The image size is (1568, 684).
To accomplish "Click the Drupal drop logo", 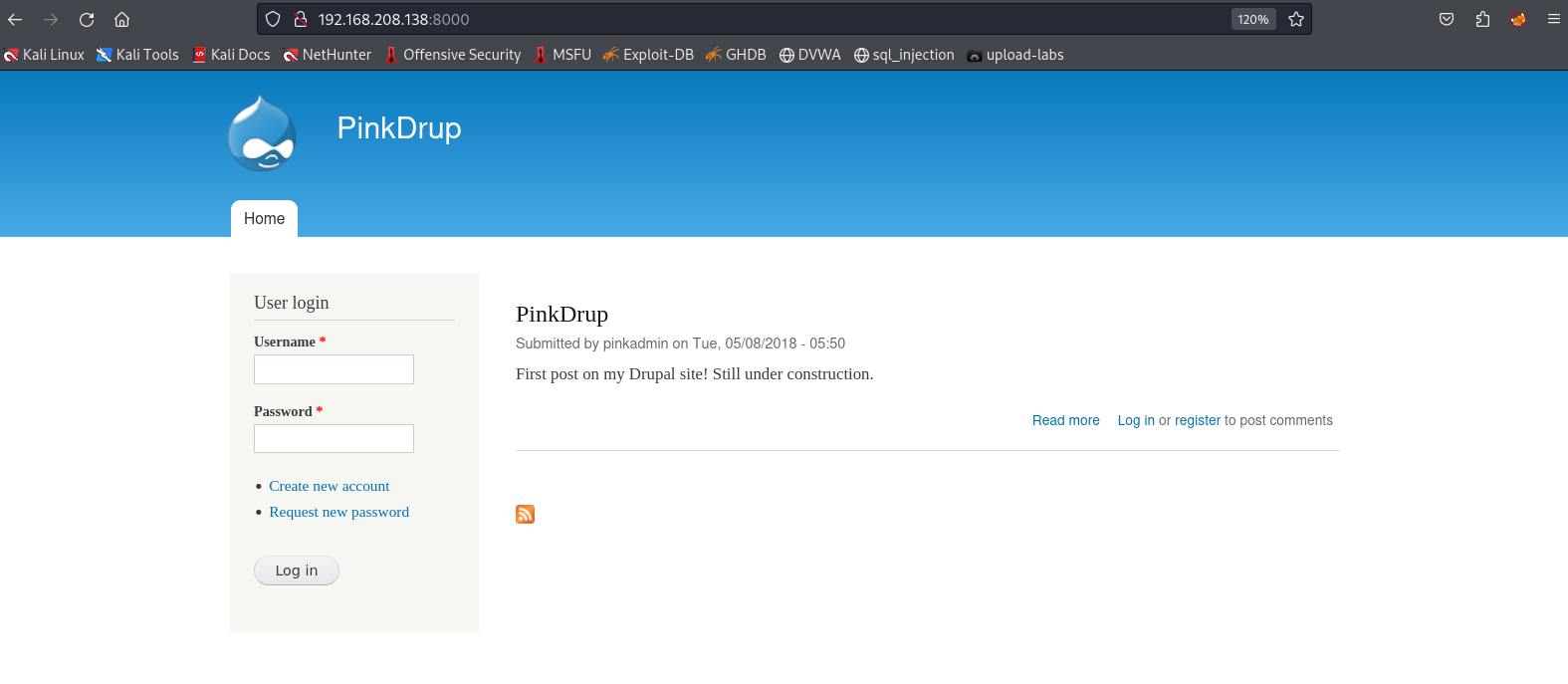I will point(262,133).
